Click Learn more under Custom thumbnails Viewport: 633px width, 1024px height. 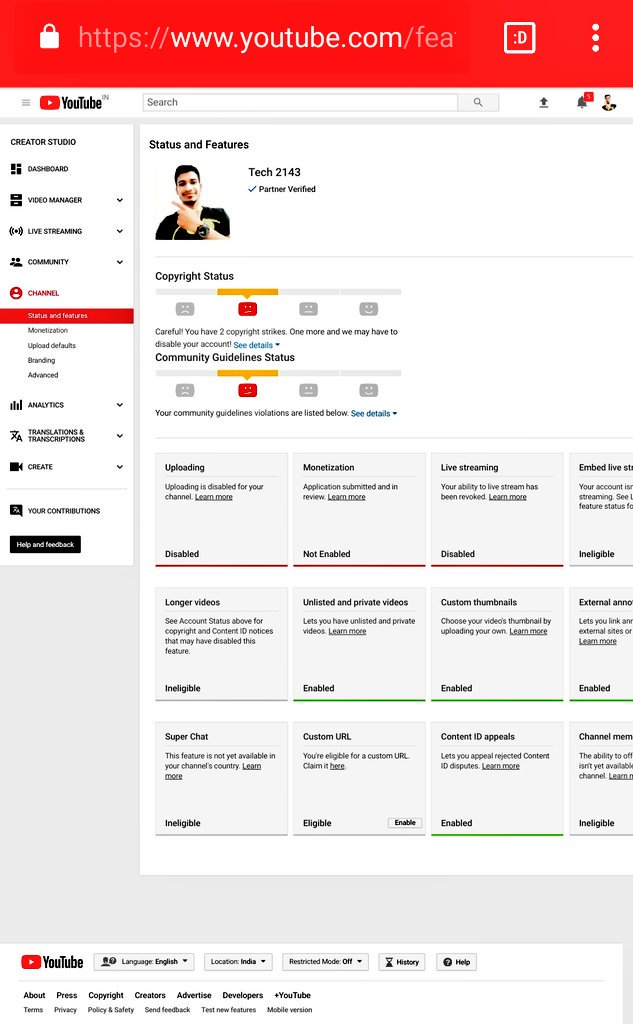pyautogui.click(x=528, y=632)
